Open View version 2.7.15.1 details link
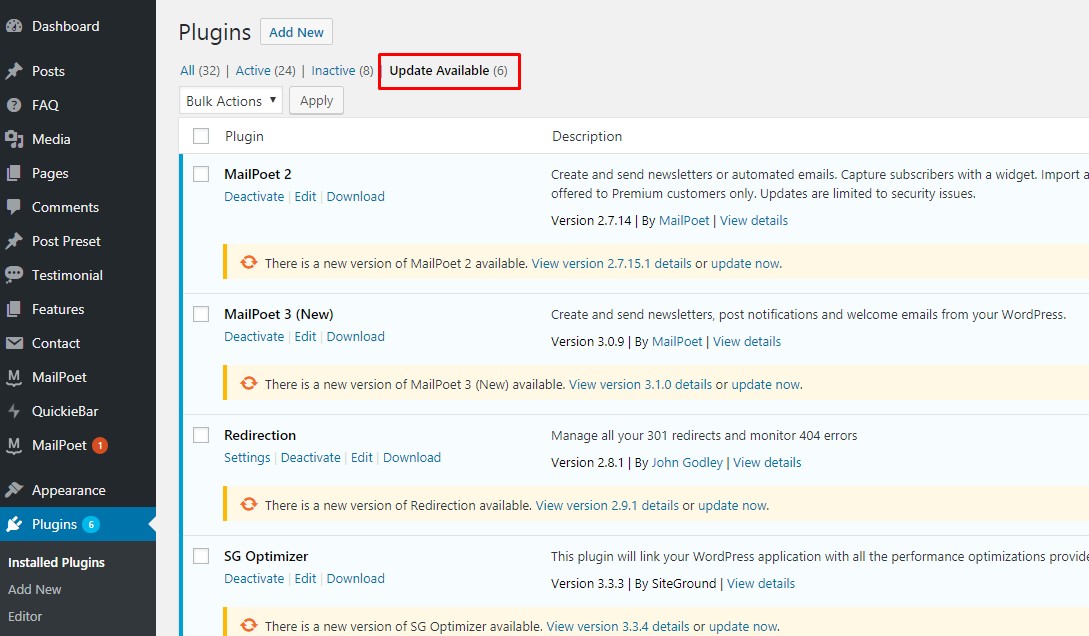The height and width of the screenshot is (636, 1089). [x=611, y=263]
